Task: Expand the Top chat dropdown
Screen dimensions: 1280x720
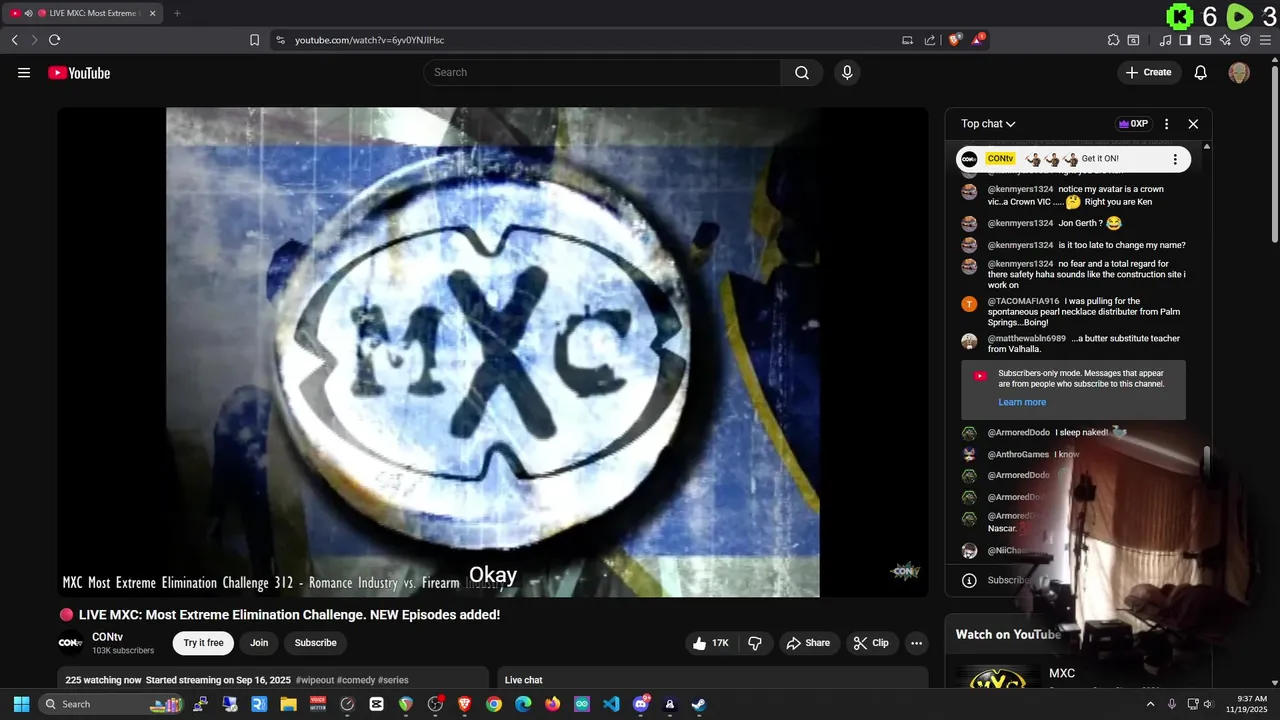Action: pos(988,124)
